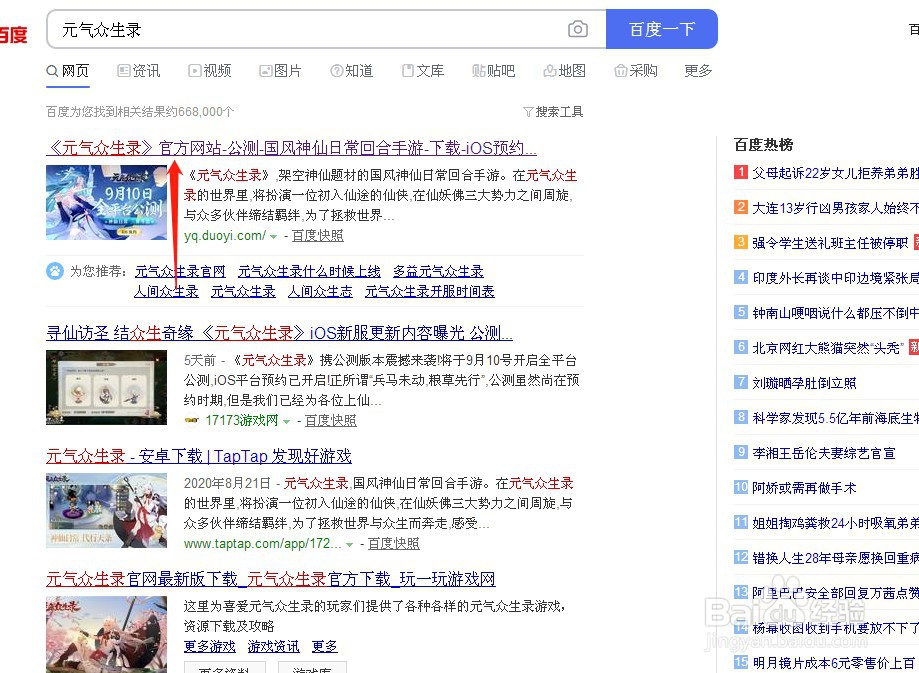Click the paw icon beside 为您推荐
This screenshot has height=673, width=919.
(55, 271)
